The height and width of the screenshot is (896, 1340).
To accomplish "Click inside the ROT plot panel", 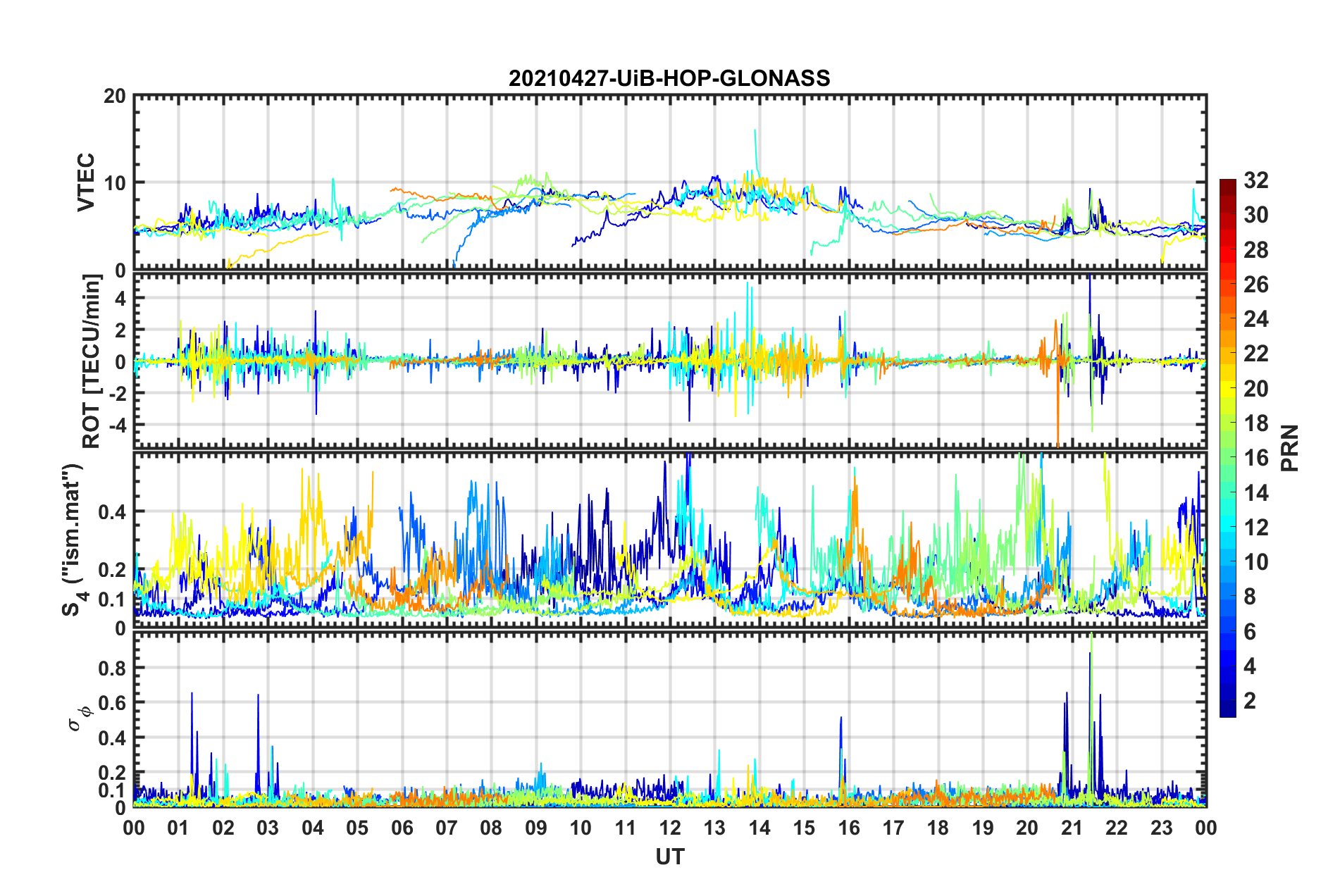I will 670,361.
